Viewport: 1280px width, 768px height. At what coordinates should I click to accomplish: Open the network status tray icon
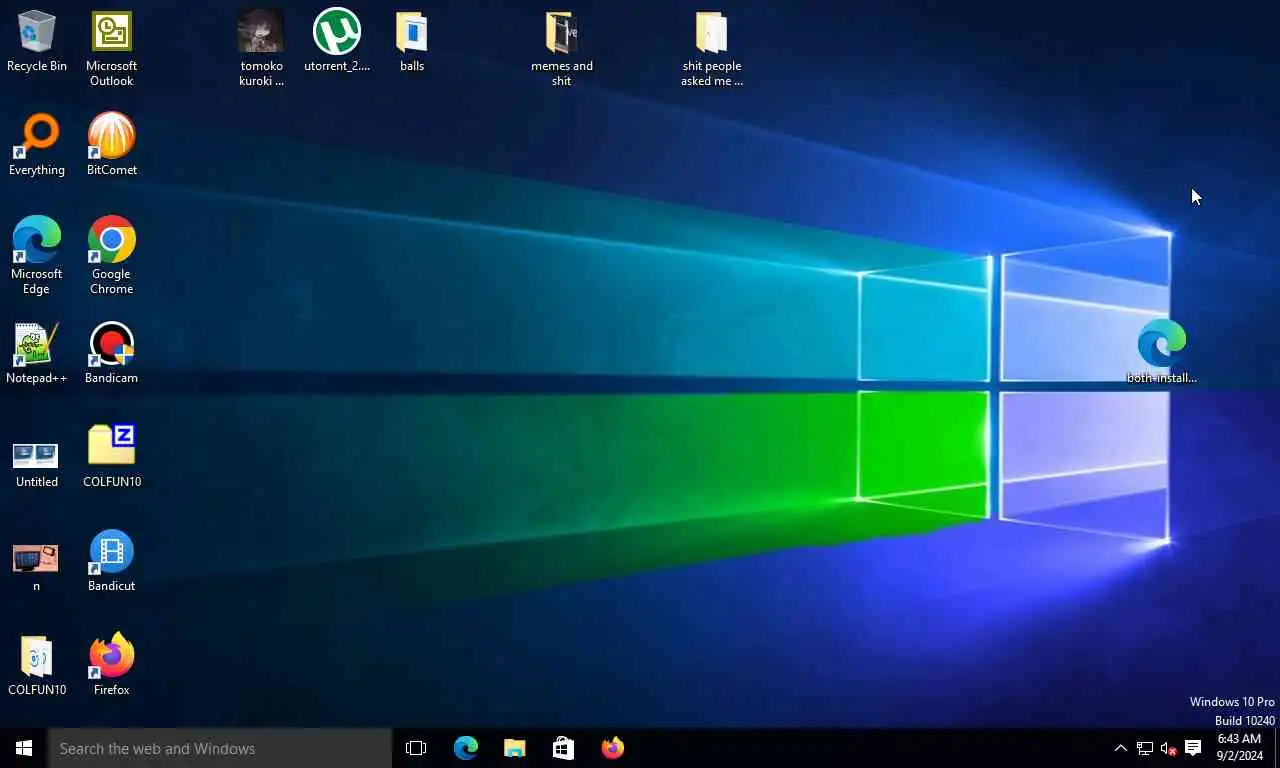[1145, 748]
